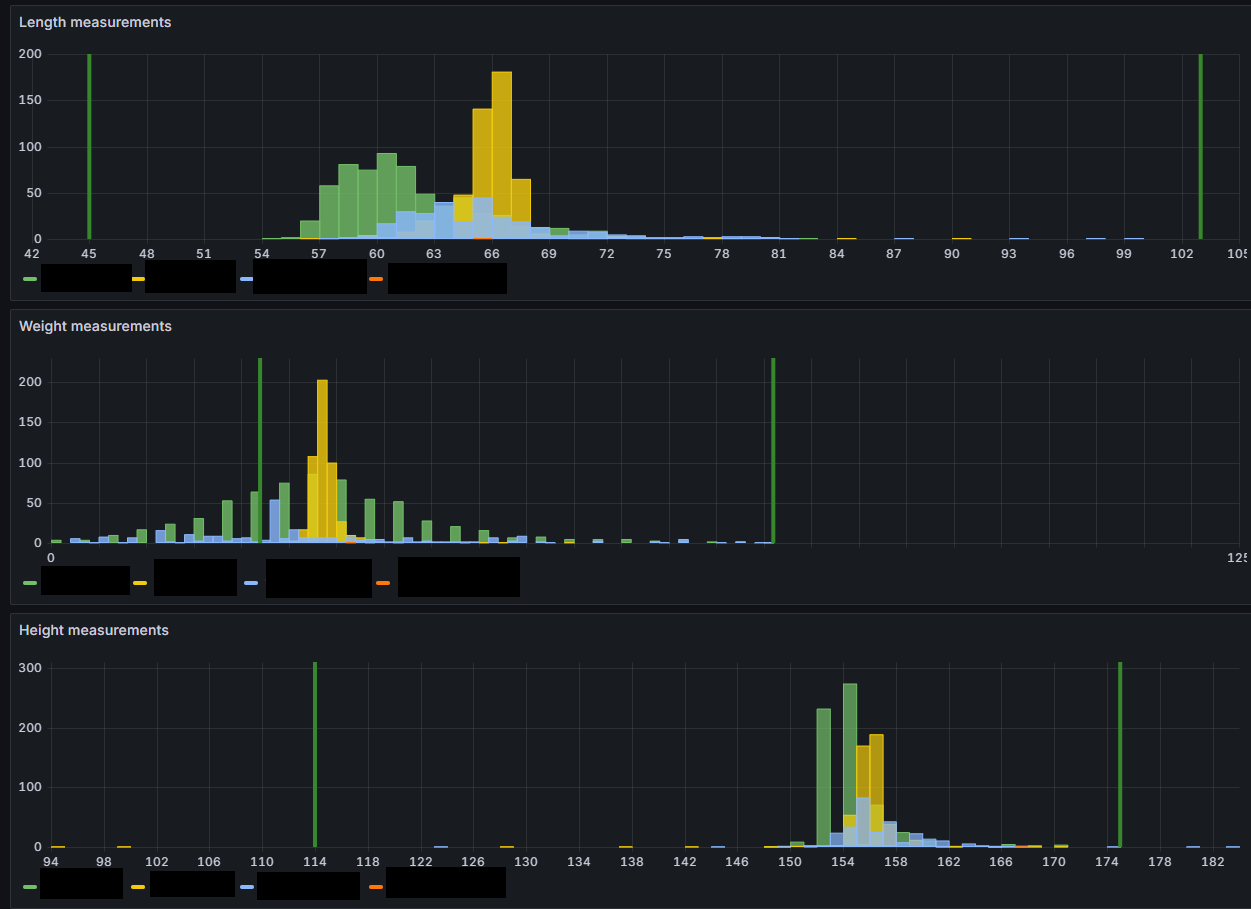Click green threshold line at 45 in Length chart
The image size is (1251, 909).
tap(89, 147)
